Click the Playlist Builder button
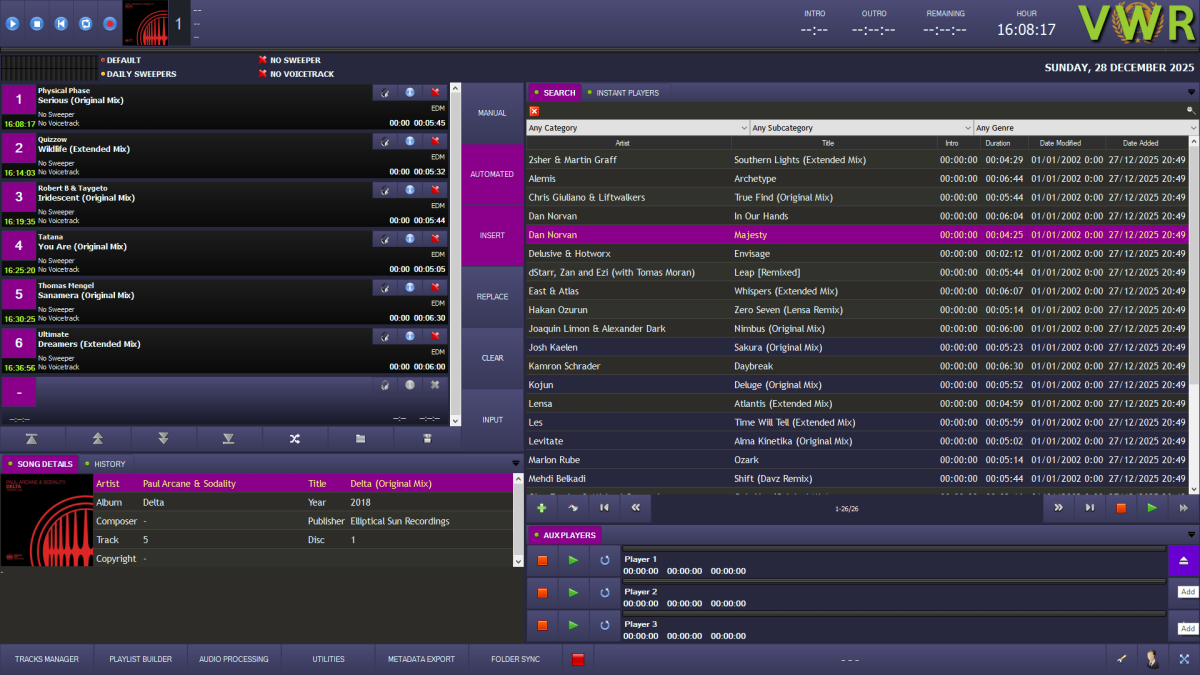This screenshot has width=1200, height=675. tap(140, 658)
